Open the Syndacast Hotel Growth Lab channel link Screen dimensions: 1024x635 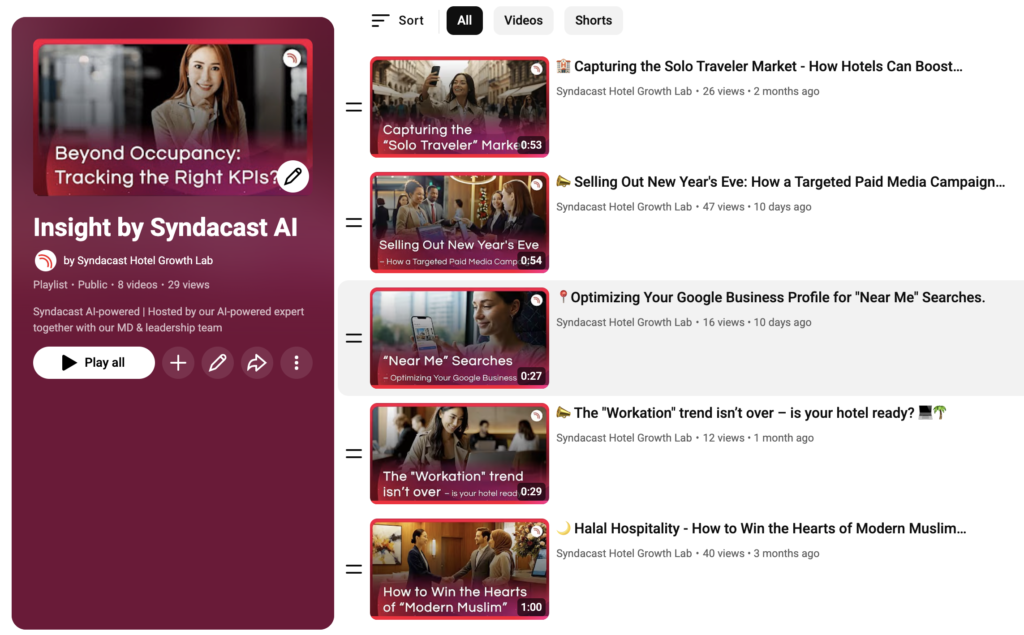coord(138,260)
